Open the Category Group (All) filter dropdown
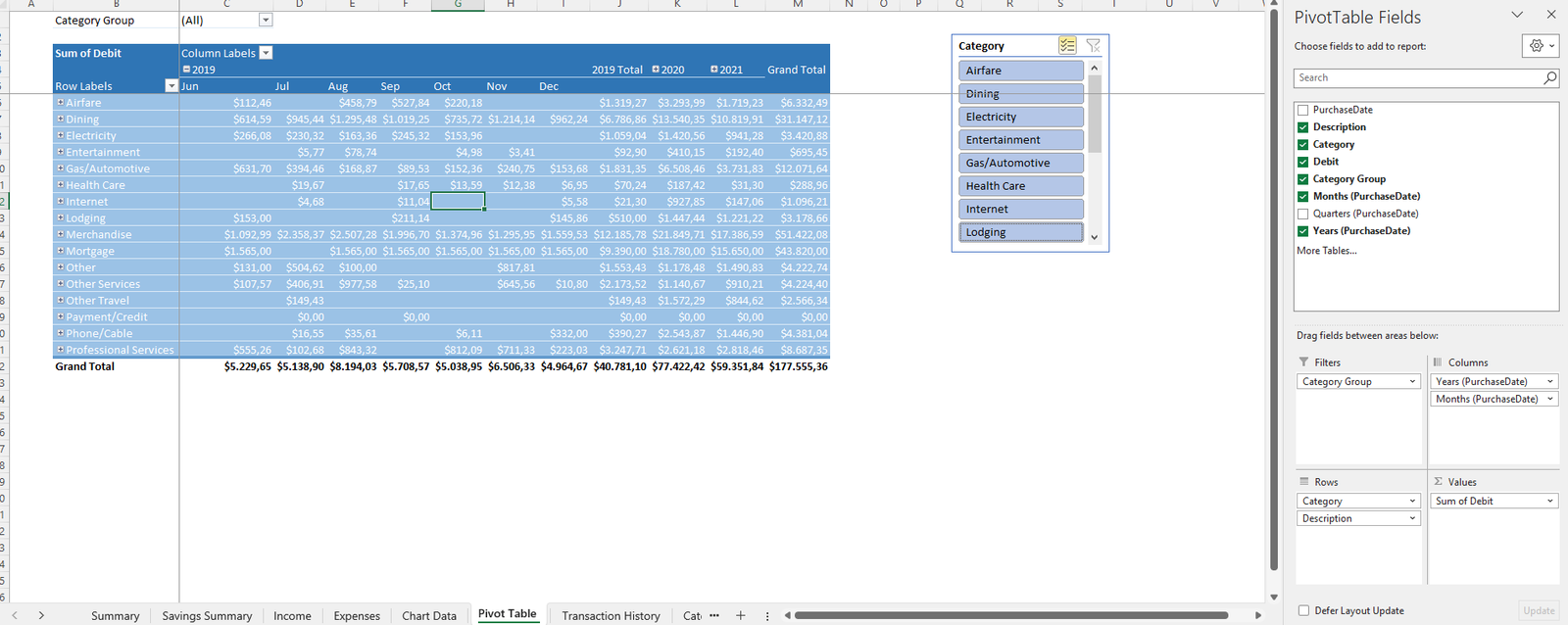The width and height of the screenshot is (1568, 625). (266, 20)
